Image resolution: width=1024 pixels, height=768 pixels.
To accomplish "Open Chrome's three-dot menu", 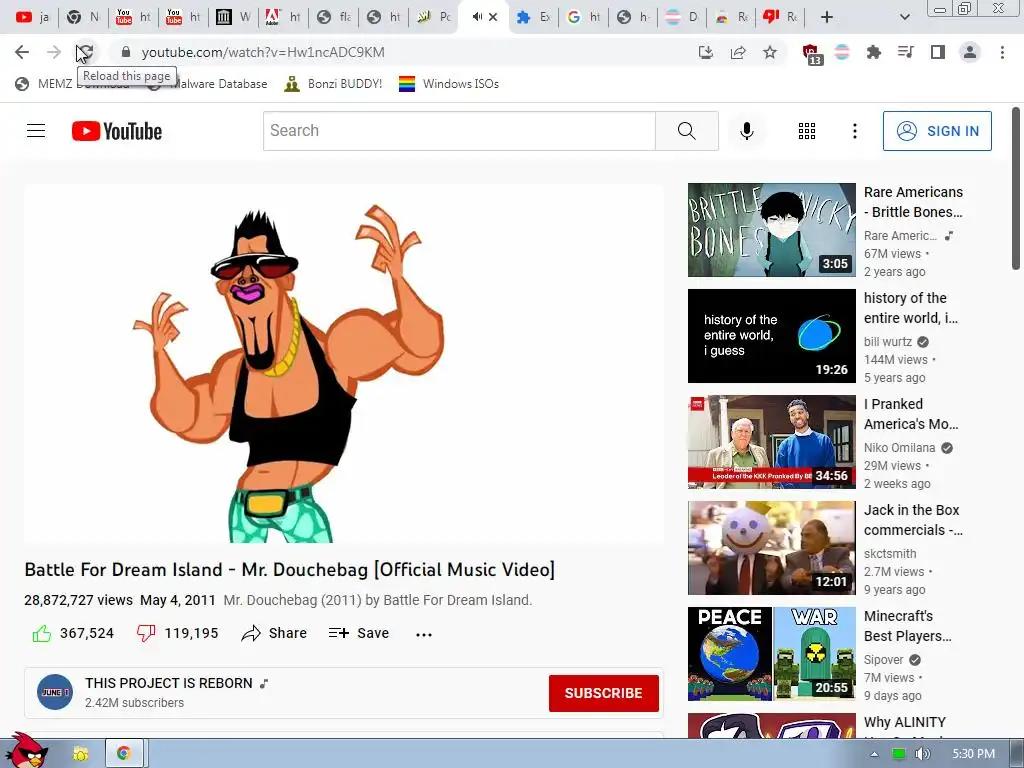I will pyautogui.click(x=1002, y=52).
